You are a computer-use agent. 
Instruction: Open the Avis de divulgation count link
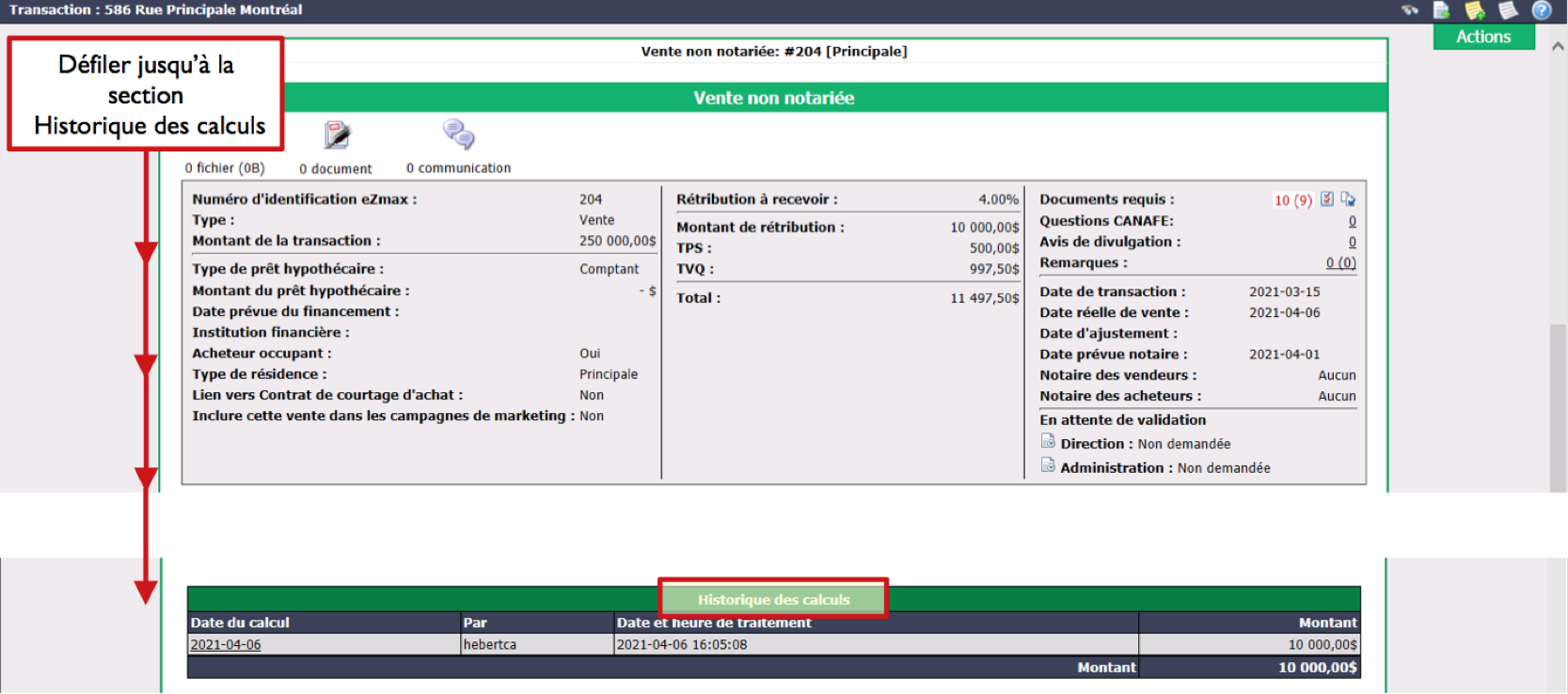click(1352, 242)
